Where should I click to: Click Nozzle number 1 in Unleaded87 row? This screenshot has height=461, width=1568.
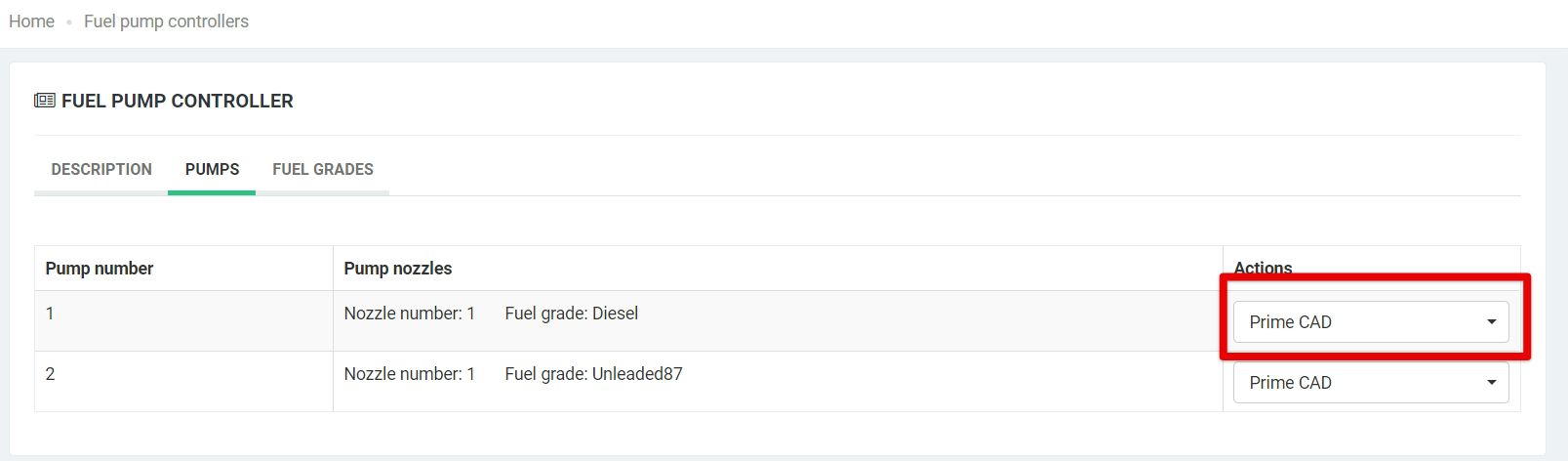coord(409,374)
